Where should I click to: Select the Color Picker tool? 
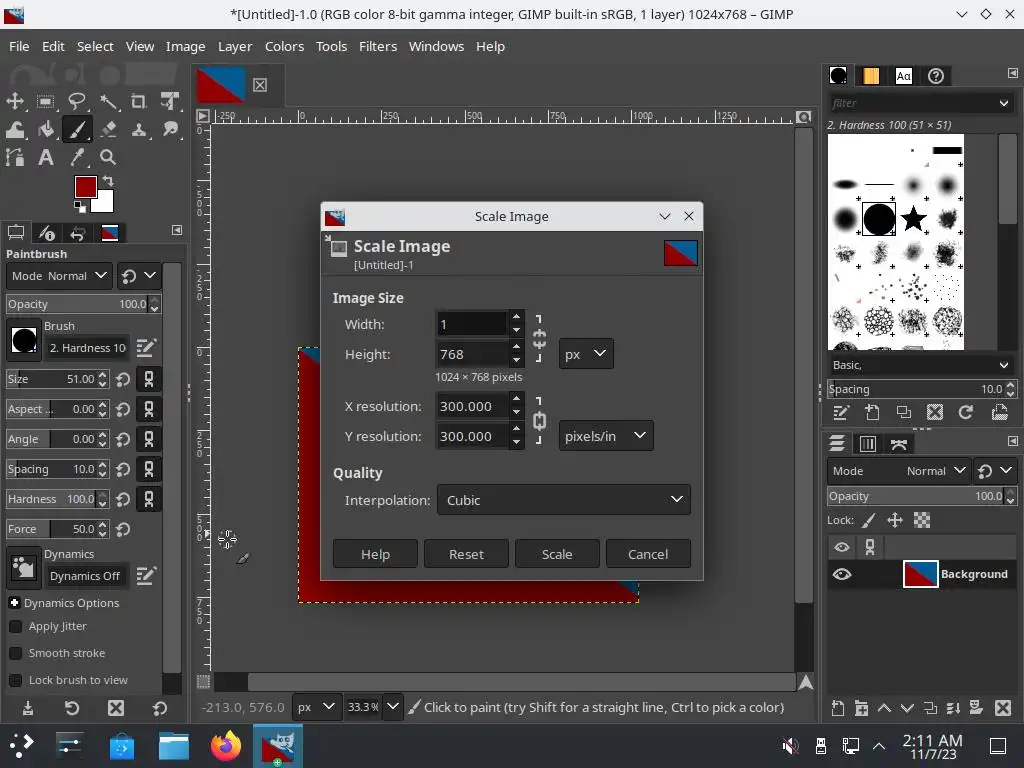(x=76, y=157)
